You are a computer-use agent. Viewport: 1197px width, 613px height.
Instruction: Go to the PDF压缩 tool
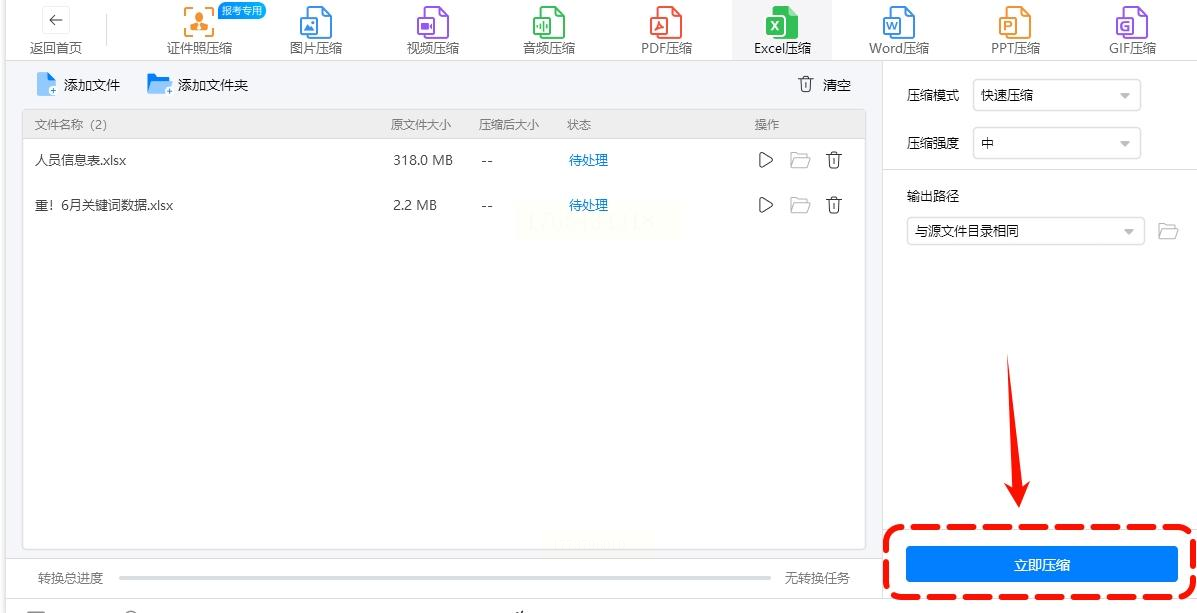point(666,31)
